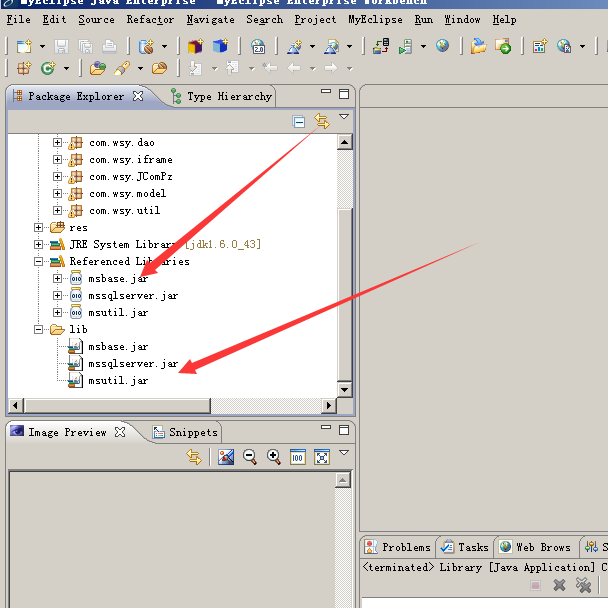Close the Image Preview tab

[120, 432]
